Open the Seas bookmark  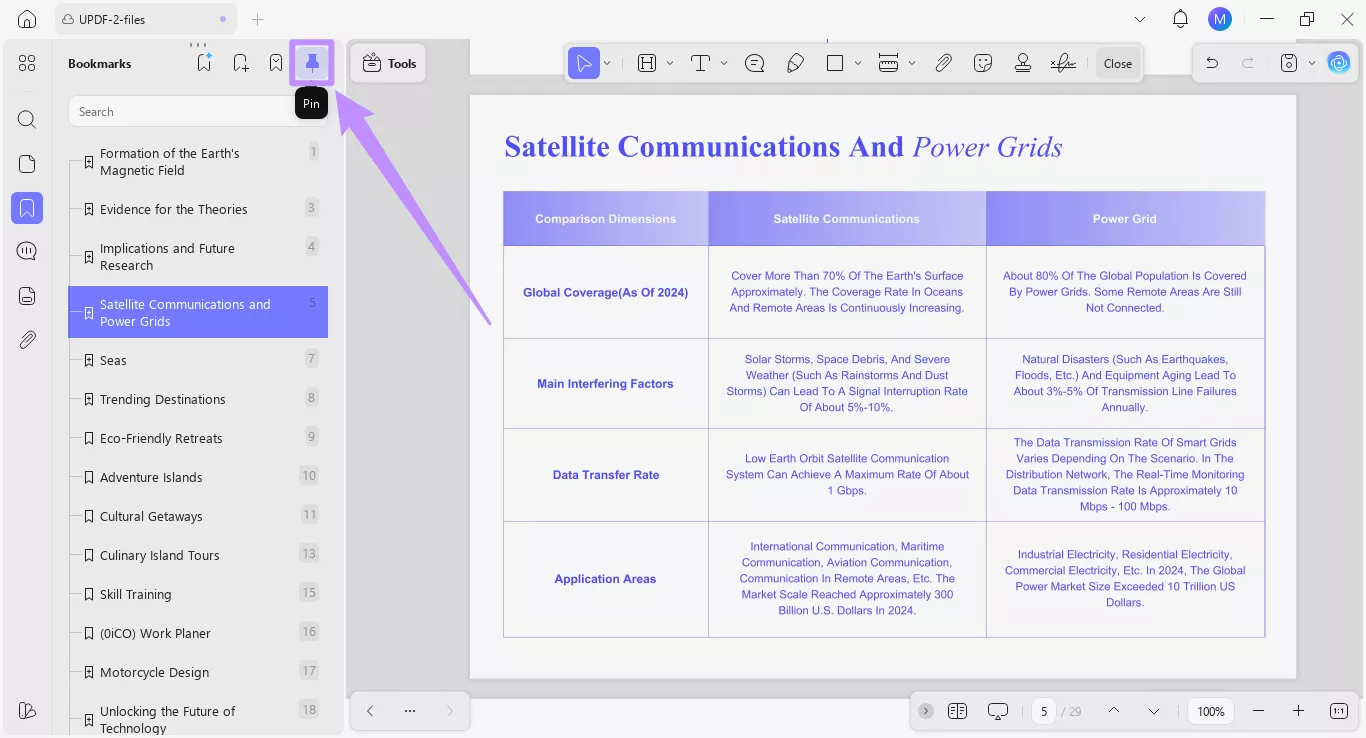(113, 360)
